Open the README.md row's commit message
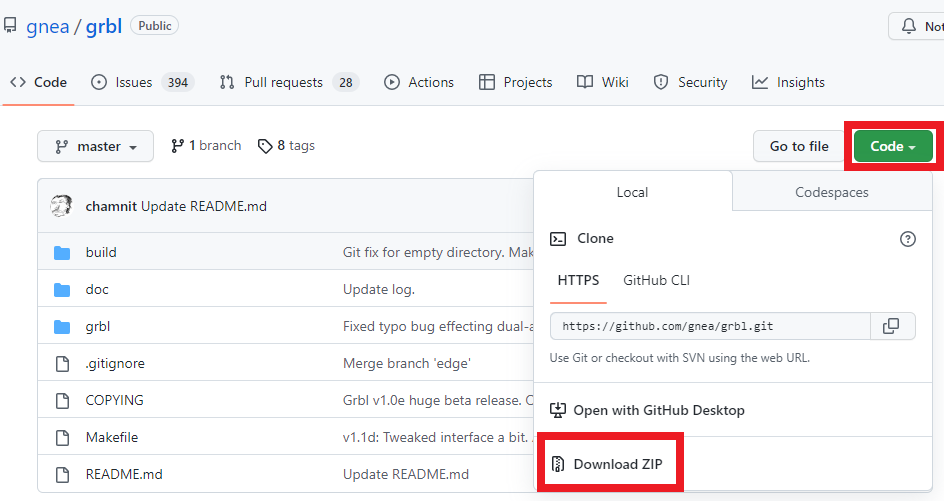944x501 pixels. [x=406, y=475]
